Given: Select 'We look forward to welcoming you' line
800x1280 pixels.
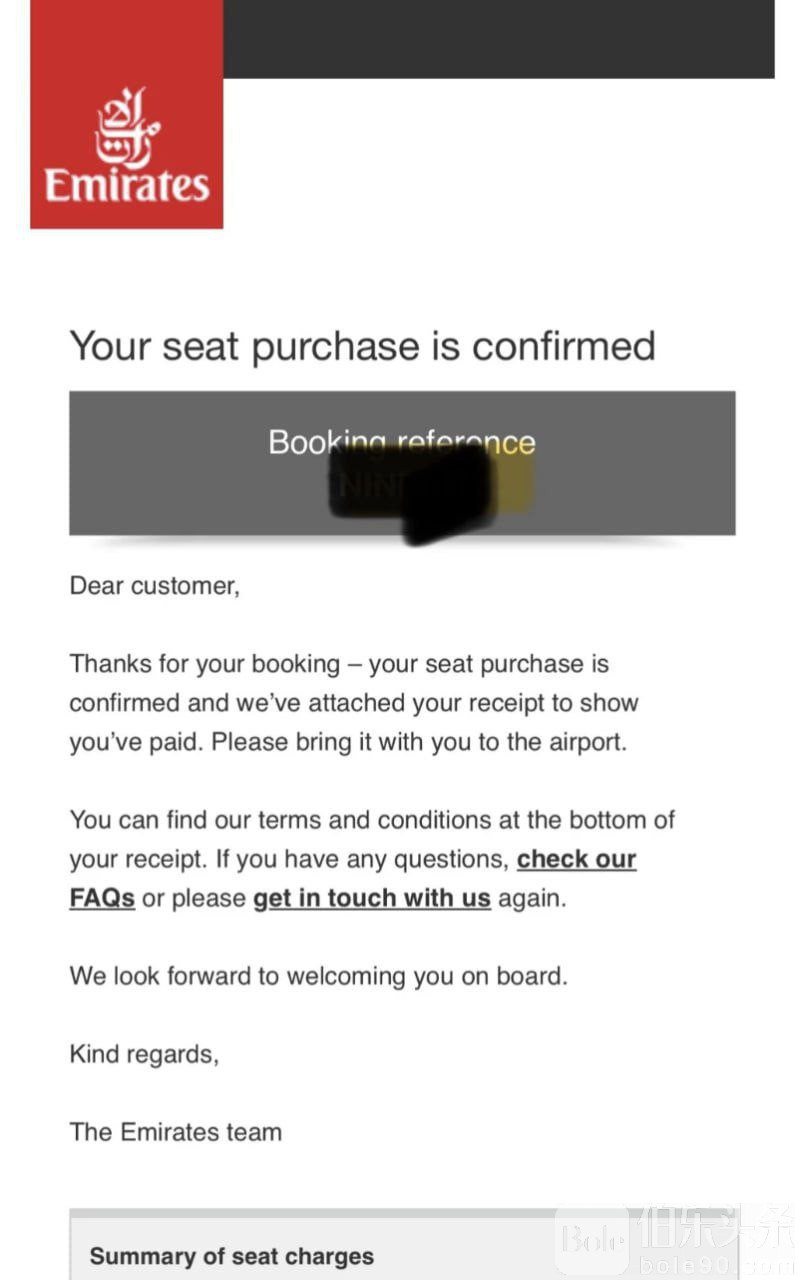Looking at the screenshot, I should coord(318,976).
